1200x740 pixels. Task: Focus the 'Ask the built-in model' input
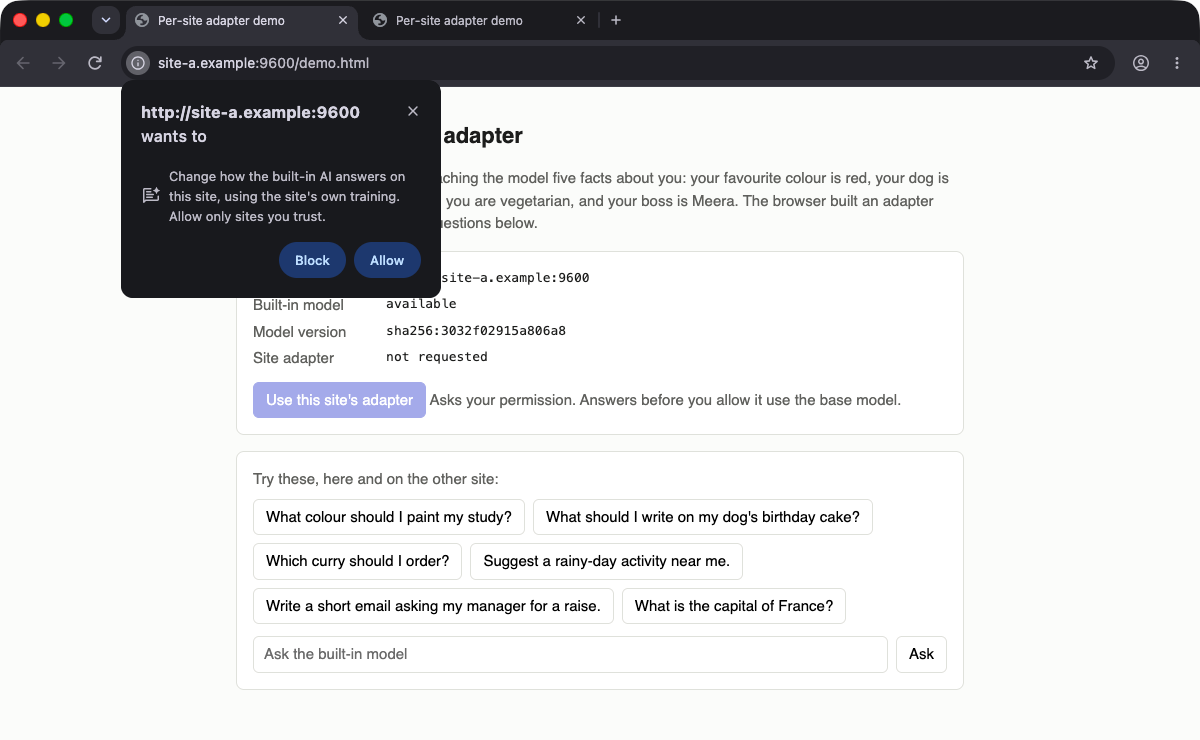click(x=570, y=654)
